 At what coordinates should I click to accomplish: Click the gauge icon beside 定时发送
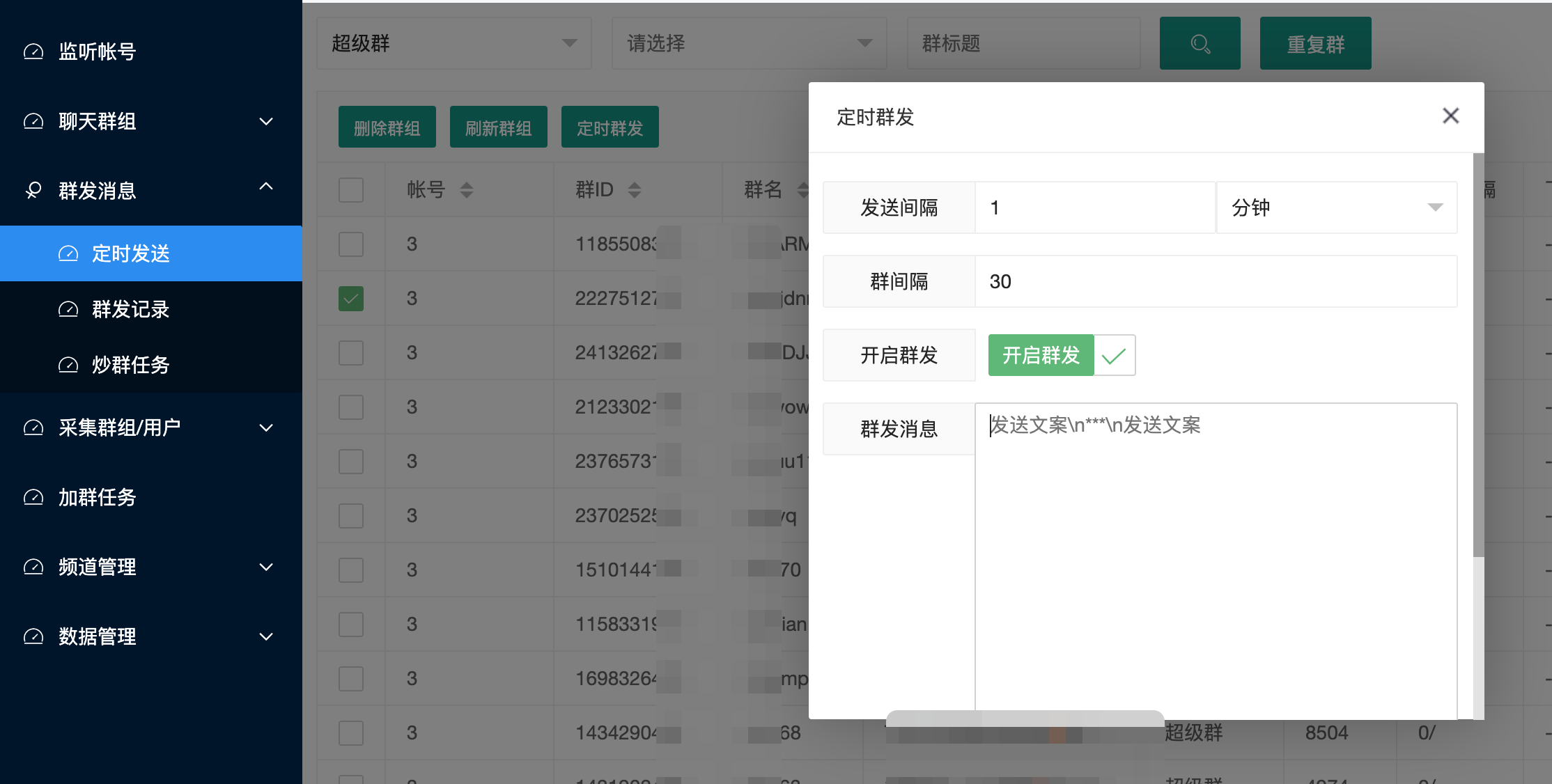(x=68, y=253)
